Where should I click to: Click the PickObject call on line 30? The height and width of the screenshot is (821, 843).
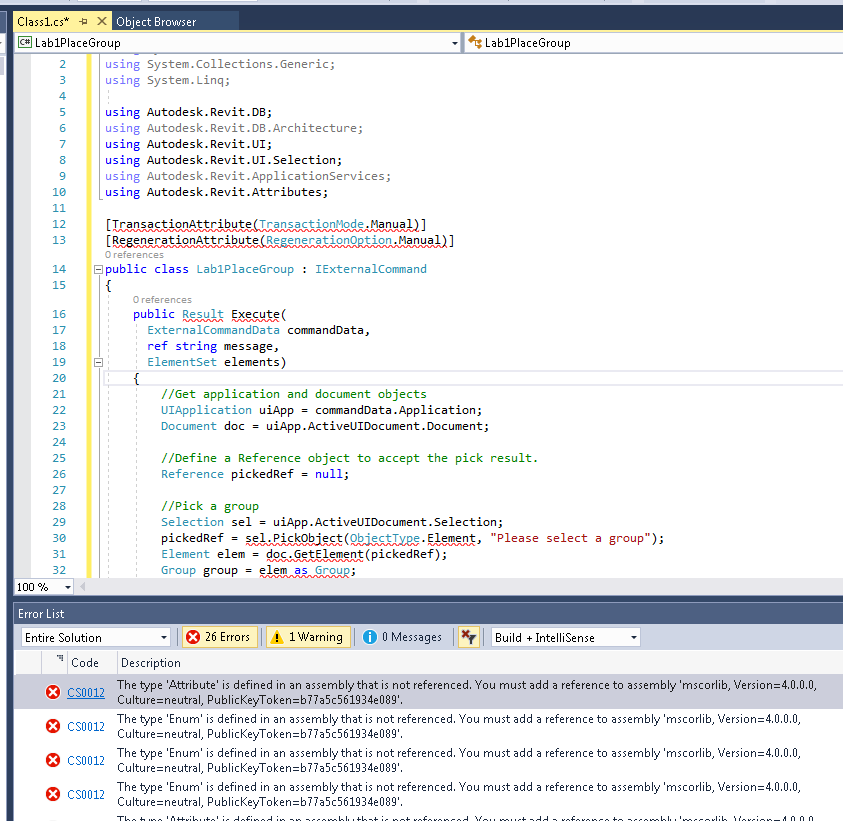(307, 538)
